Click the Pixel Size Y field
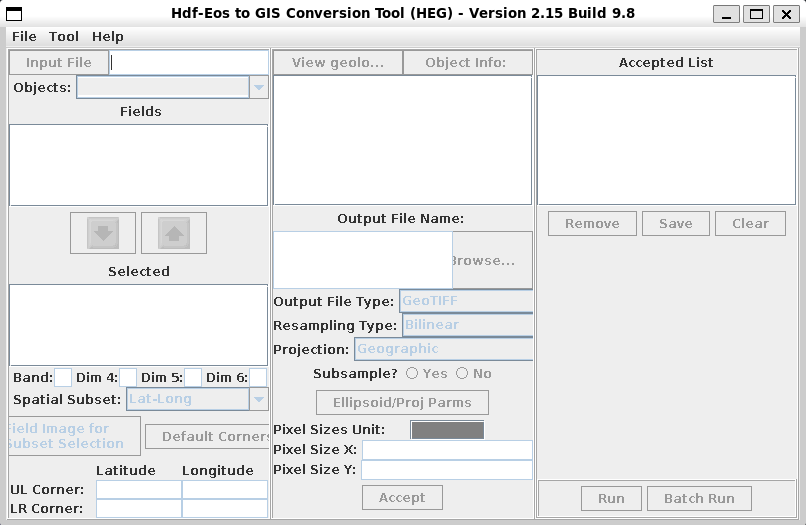806x525 pixels. [447, 470]
